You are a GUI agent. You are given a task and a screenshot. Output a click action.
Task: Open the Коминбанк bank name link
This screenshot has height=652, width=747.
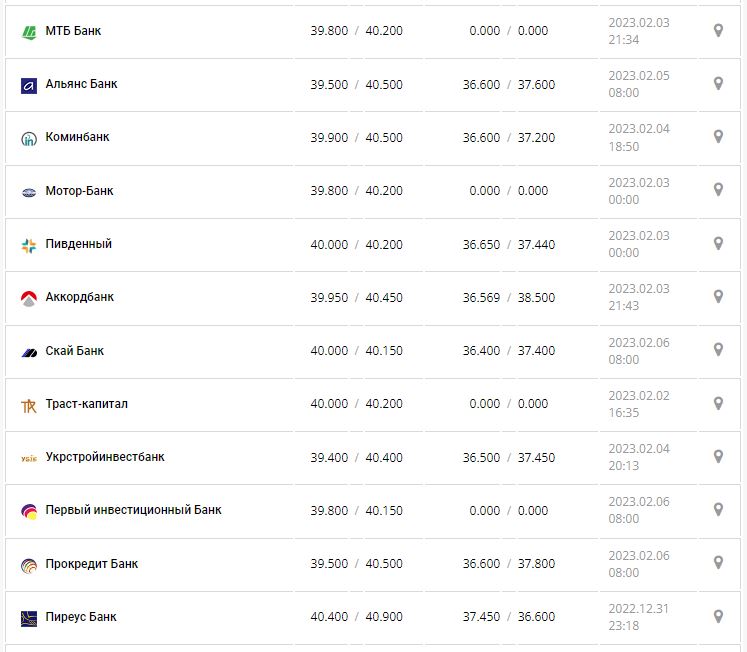click(x=77, y=137)
